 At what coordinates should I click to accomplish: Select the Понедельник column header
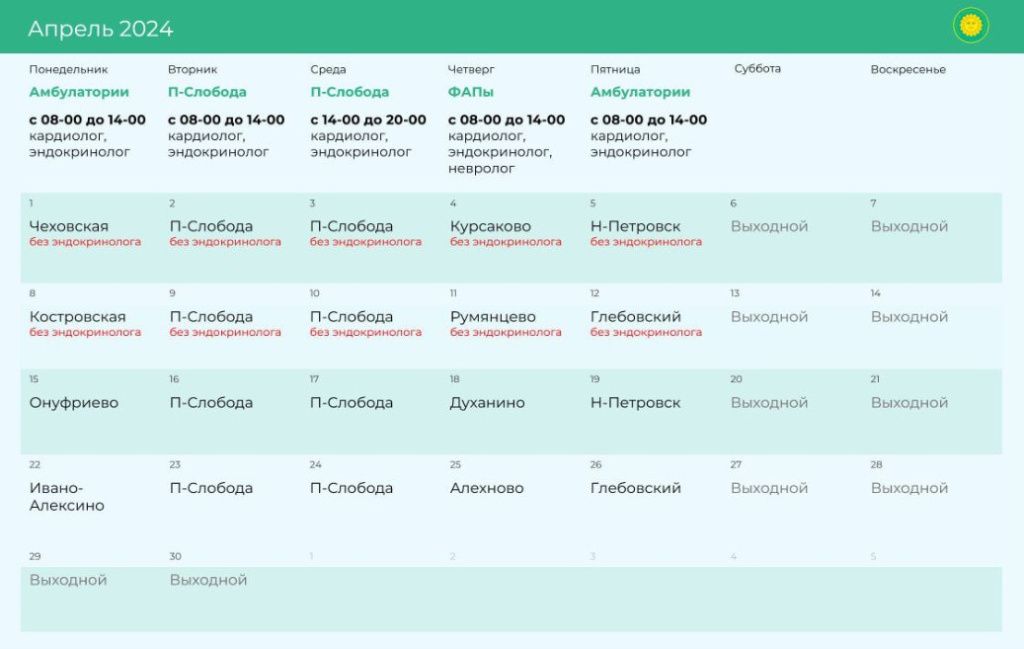point(68,70)
